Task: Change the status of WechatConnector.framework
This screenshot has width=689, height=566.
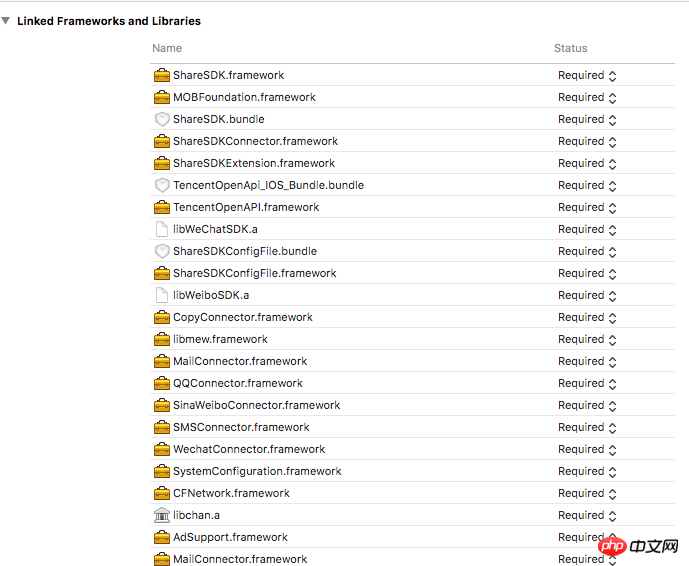Action: 587,450
